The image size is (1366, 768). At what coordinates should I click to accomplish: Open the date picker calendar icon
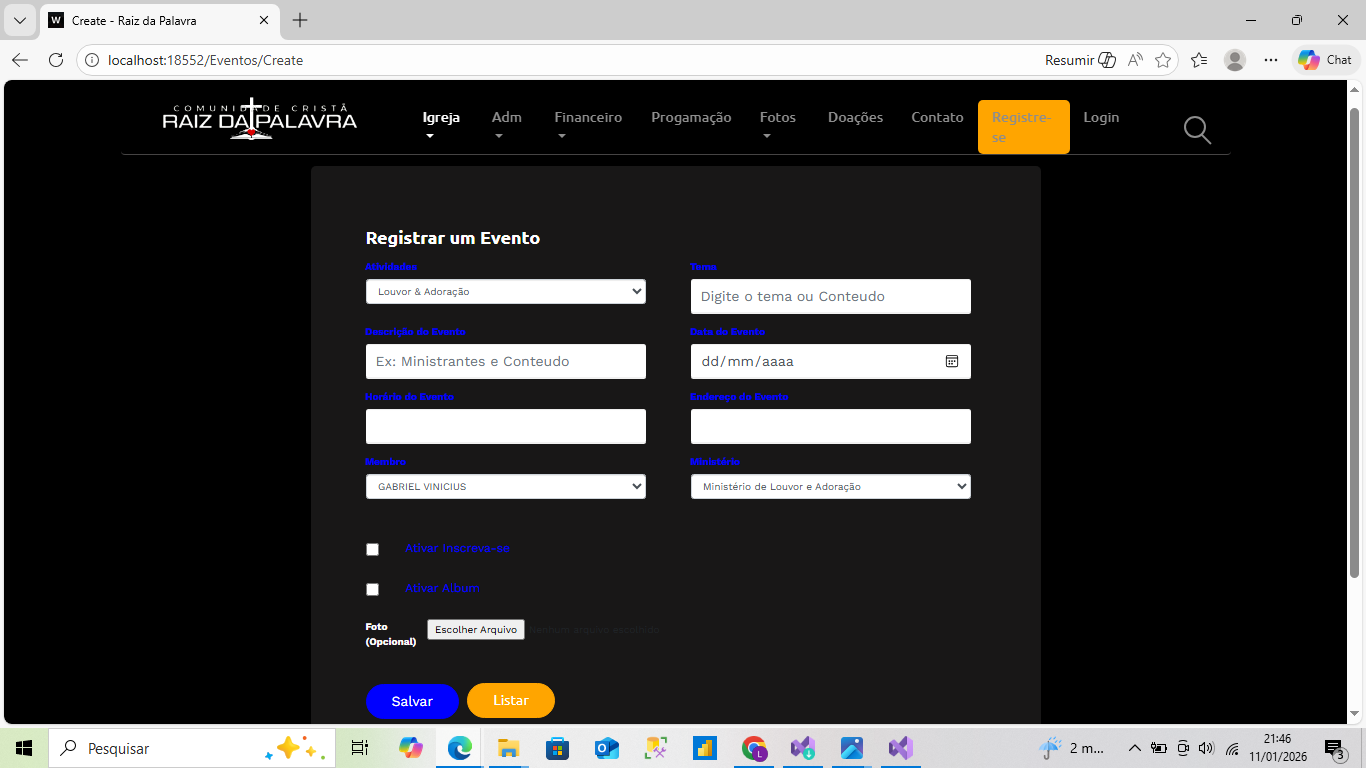[952, 361]
